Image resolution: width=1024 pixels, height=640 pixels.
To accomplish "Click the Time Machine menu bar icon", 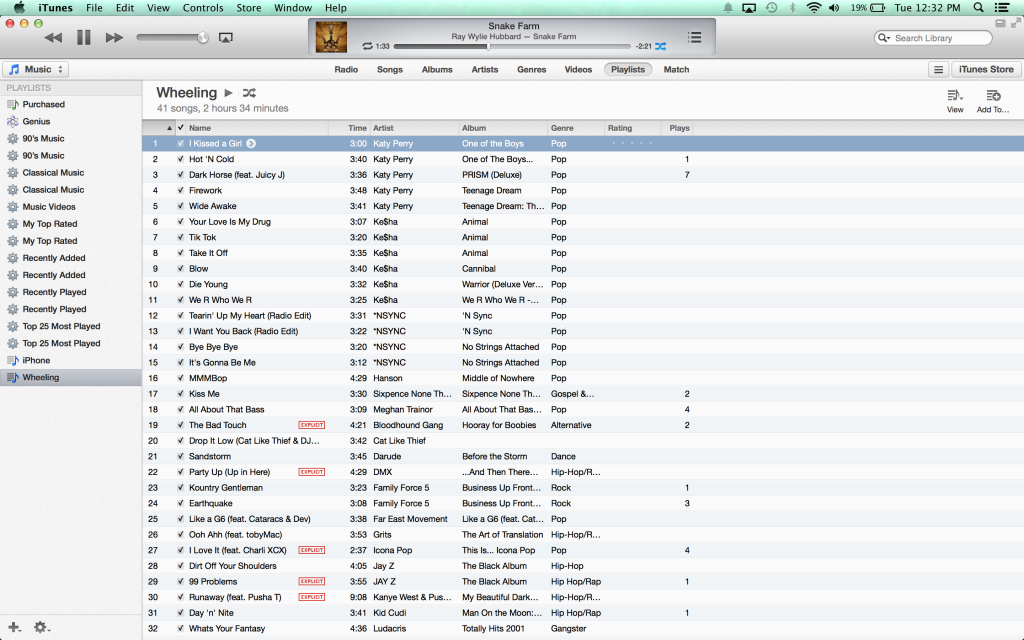I will (771, 8).
